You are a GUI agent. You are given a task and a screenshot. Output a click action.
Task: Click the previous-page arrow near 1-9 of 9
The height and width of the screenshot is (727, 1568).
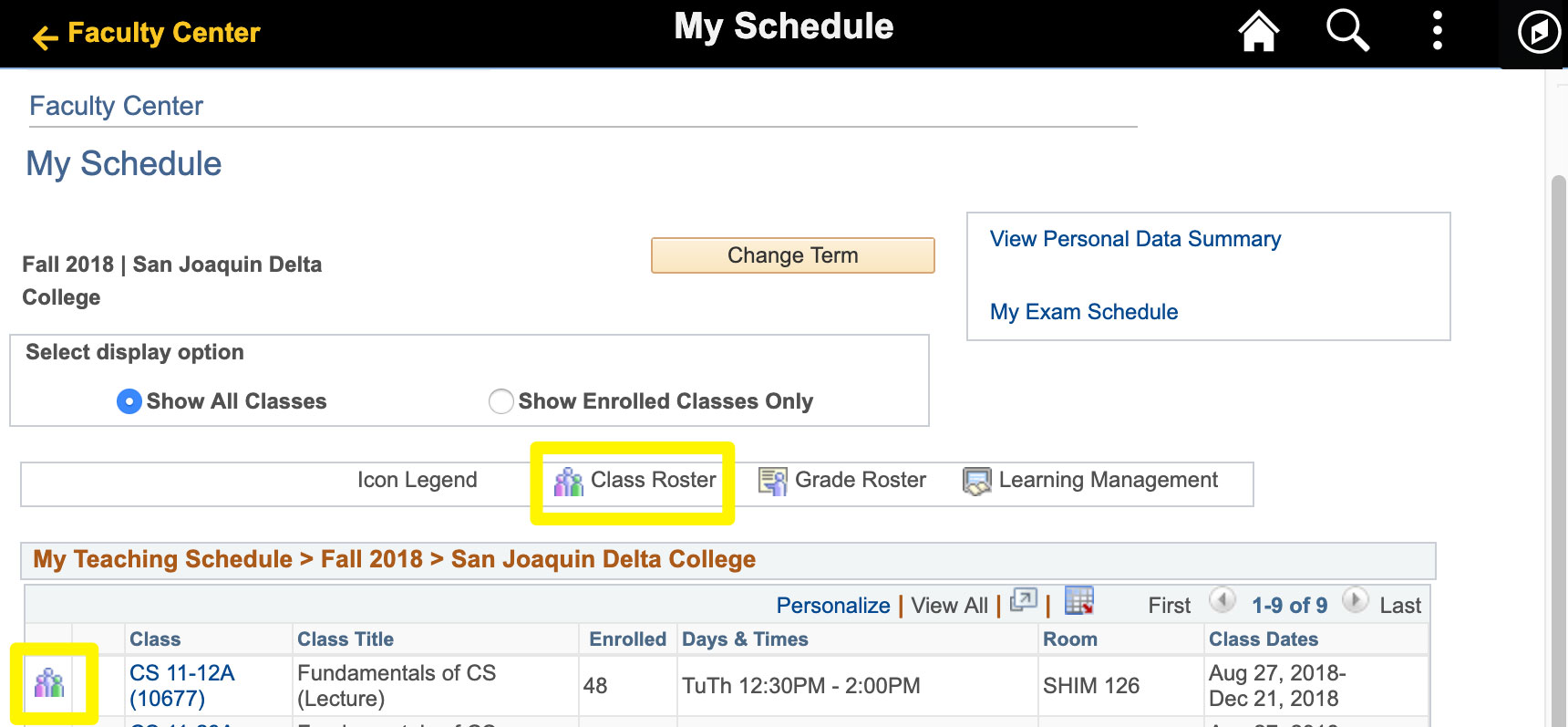tap(1222, 602)
